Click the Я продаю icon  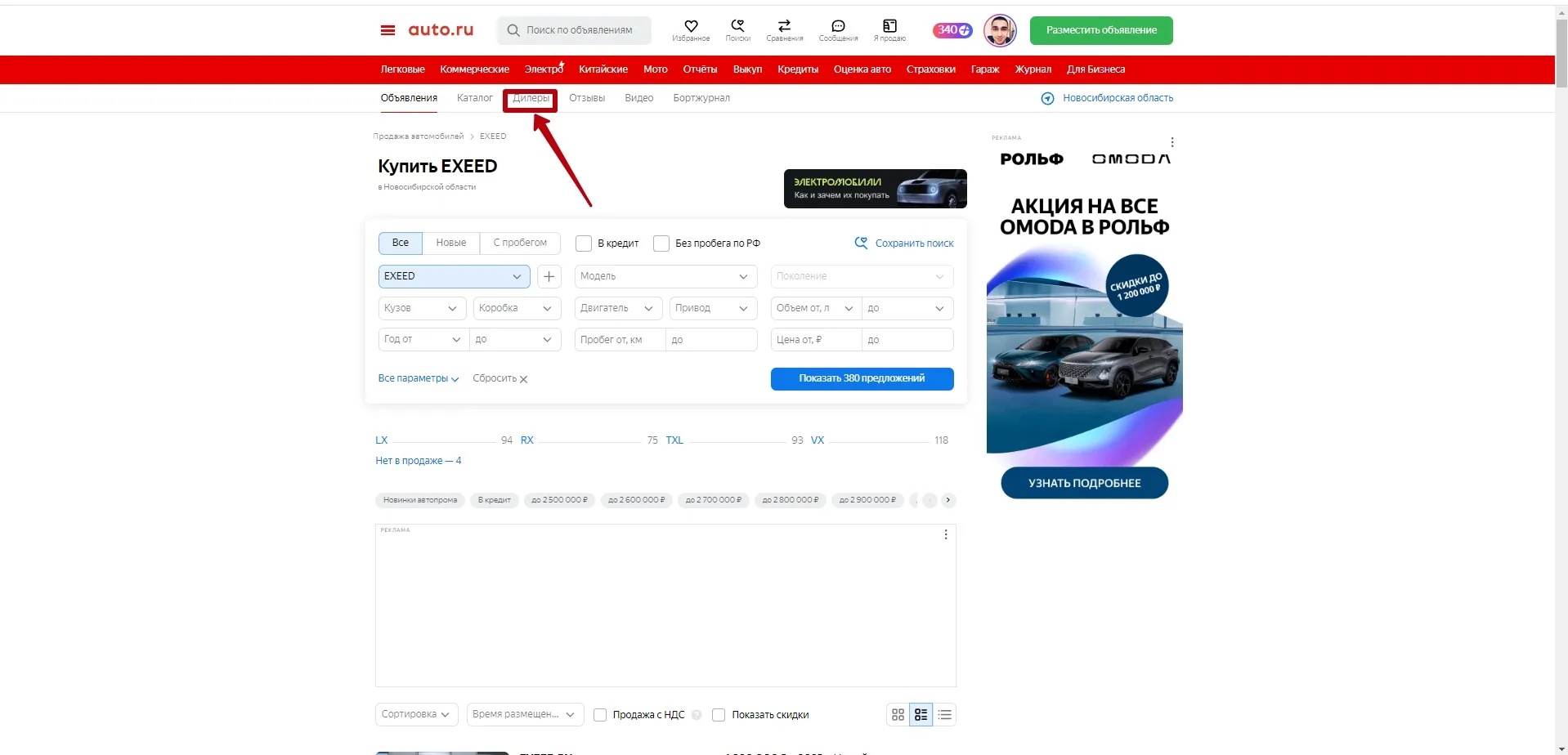tap(889, 27)
